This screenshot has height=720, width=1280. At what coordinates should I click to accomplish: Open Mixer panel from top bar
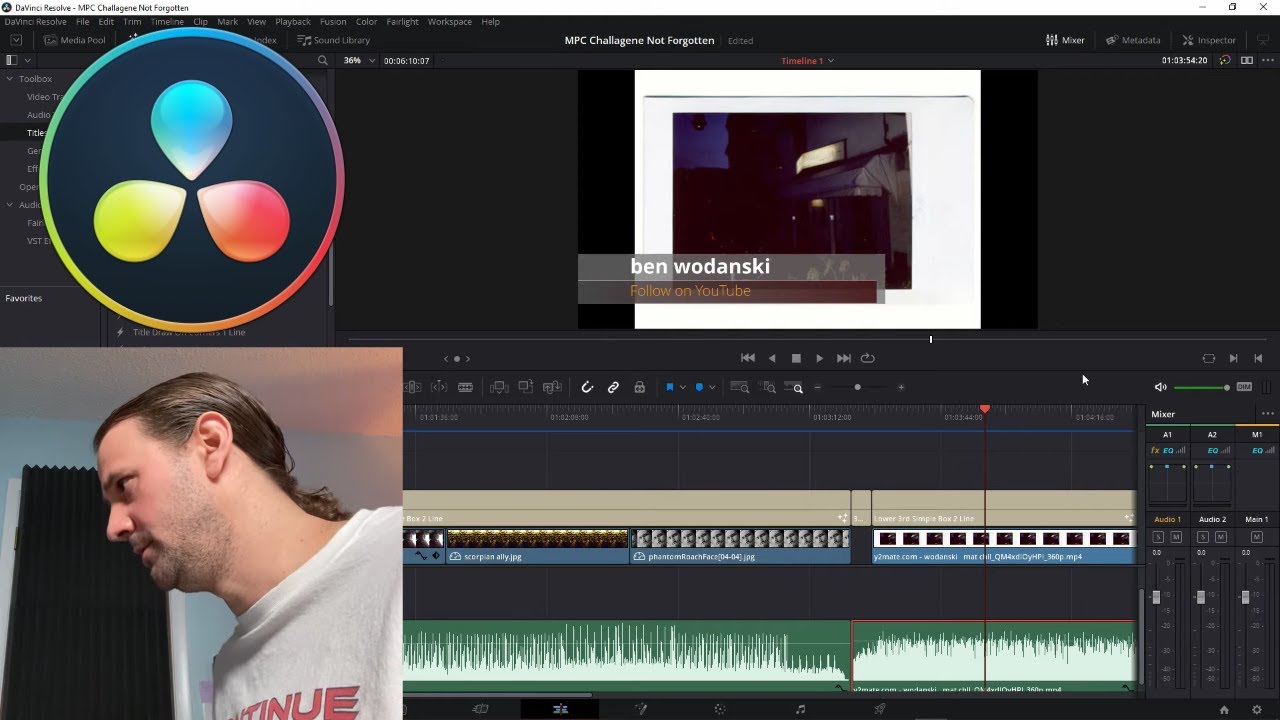(1065, 40)
